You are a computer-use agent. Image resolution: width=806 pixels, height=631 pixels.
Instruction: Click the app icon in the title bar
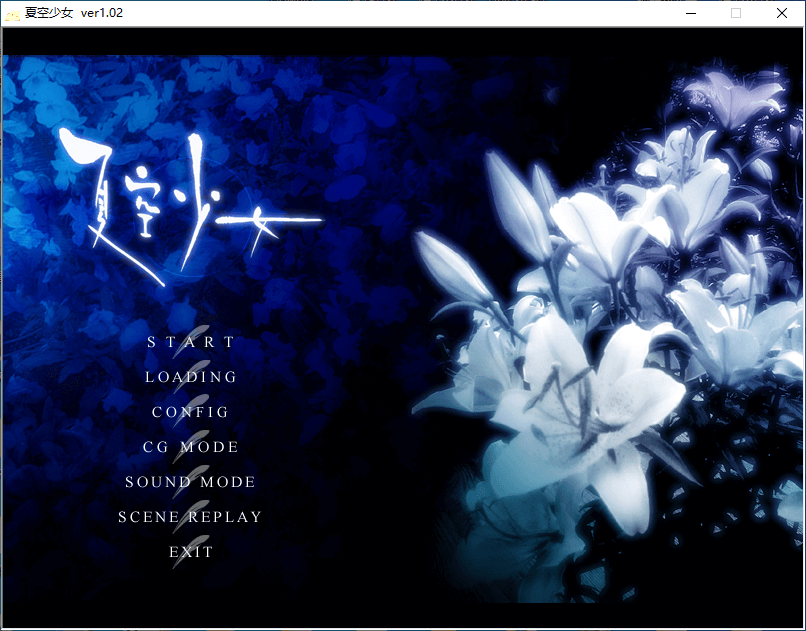(12, 14)
